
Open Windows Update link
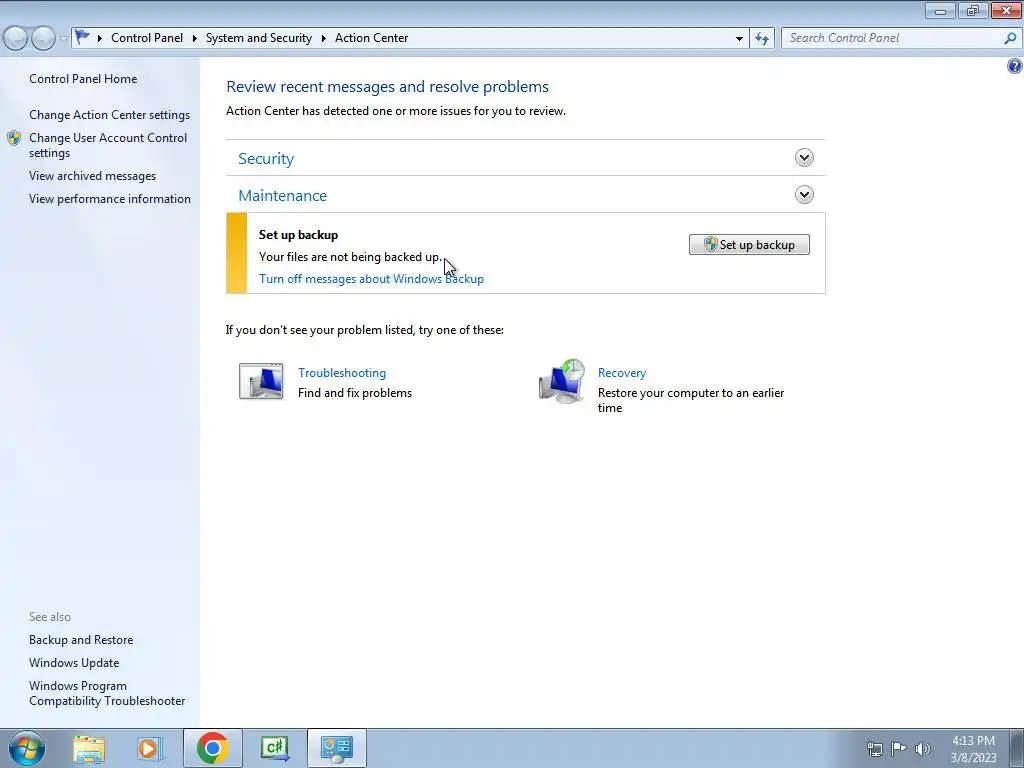[74, 663]
